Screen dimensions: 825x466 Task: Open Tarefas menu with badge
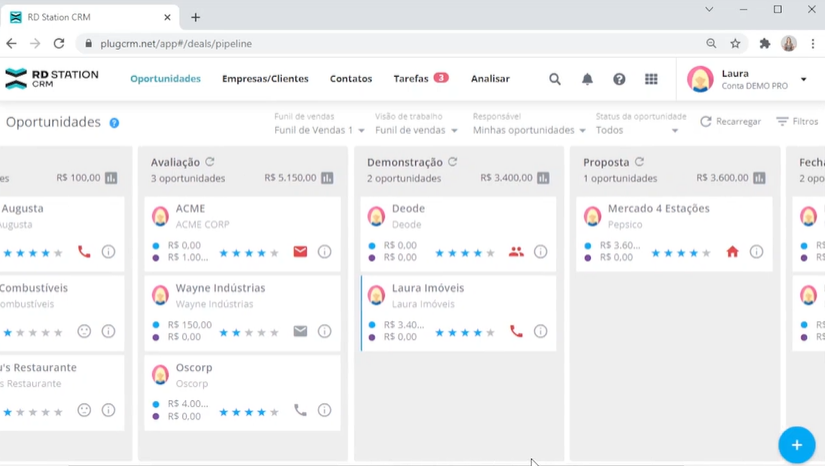[x=420, y=78]
